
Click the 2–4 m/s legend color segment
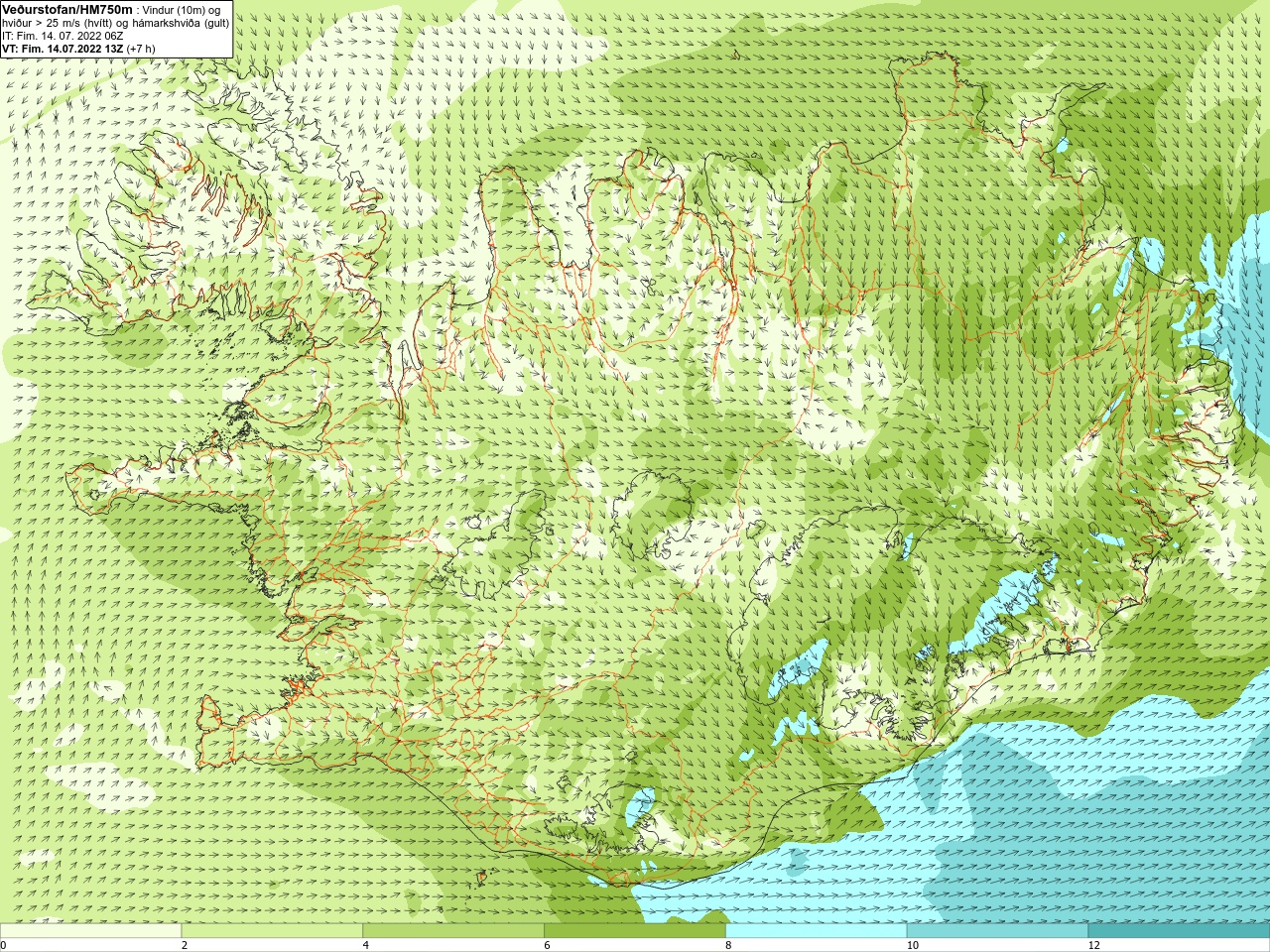[x=272, y=931]
